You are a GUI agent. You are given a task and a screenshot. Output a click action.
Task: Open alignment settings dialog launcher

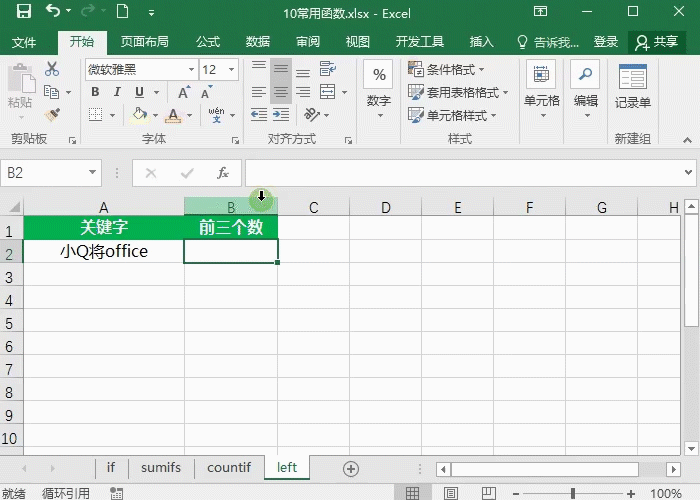(348, 141)
